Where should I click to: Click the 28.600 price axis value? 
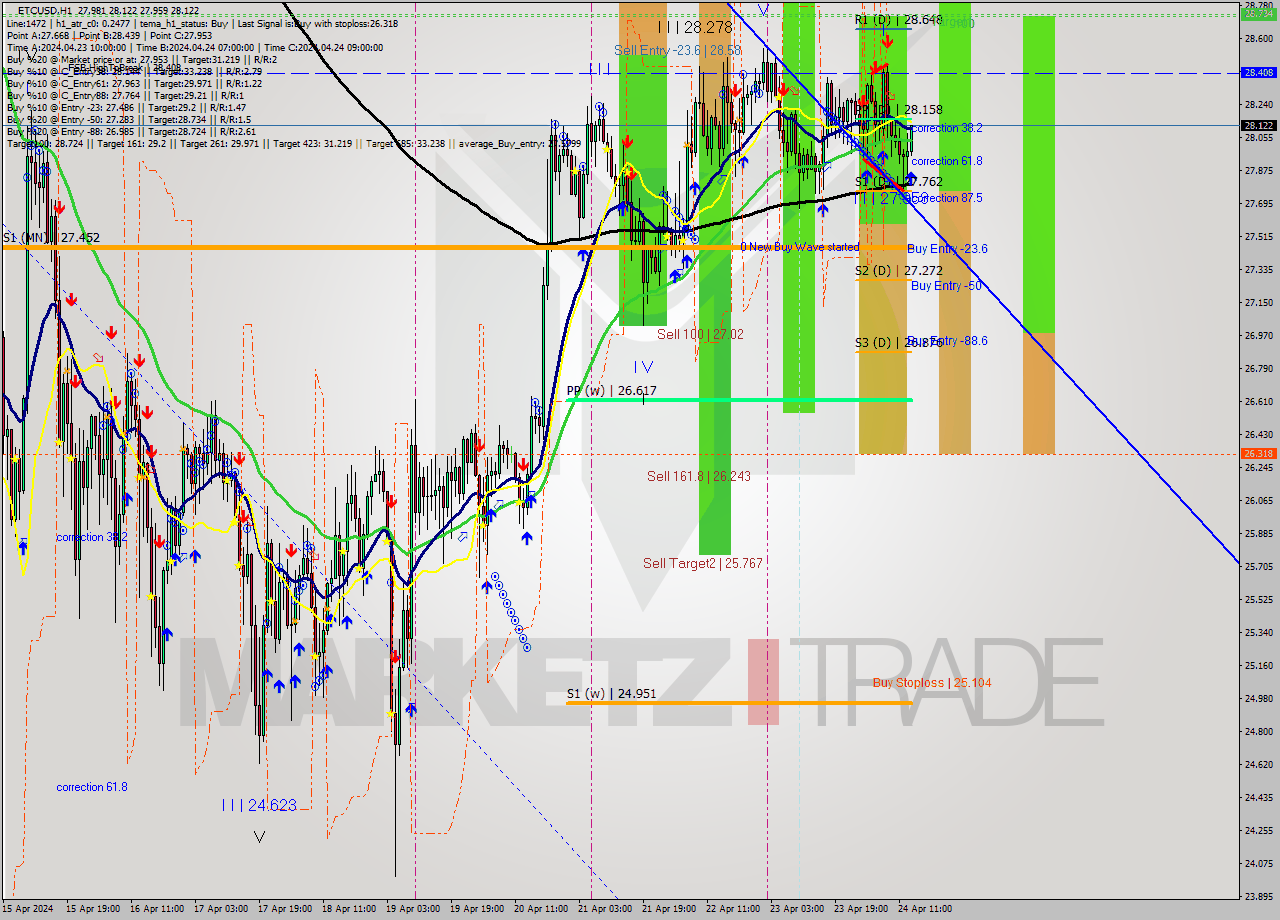1258,38
